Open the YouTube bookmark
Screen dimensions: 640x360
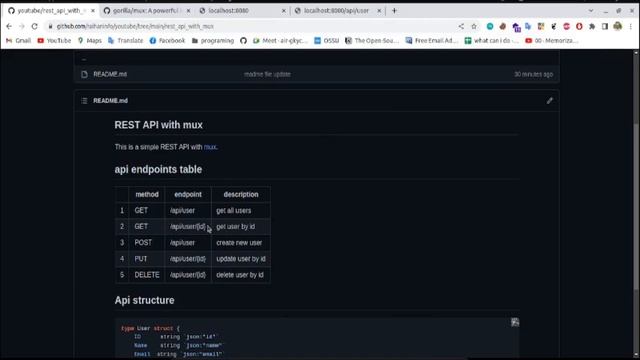pos(54,40)
